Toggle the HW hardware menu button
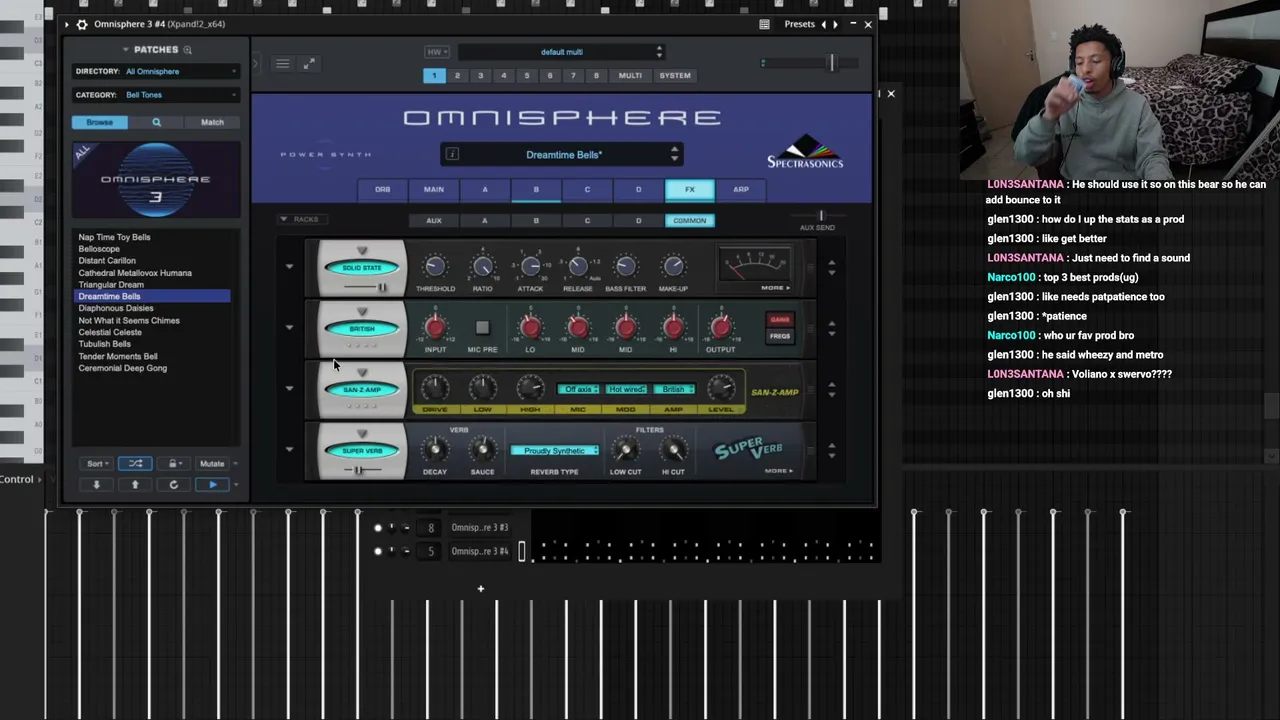The image size is (1280, 720). coord(436,52)
